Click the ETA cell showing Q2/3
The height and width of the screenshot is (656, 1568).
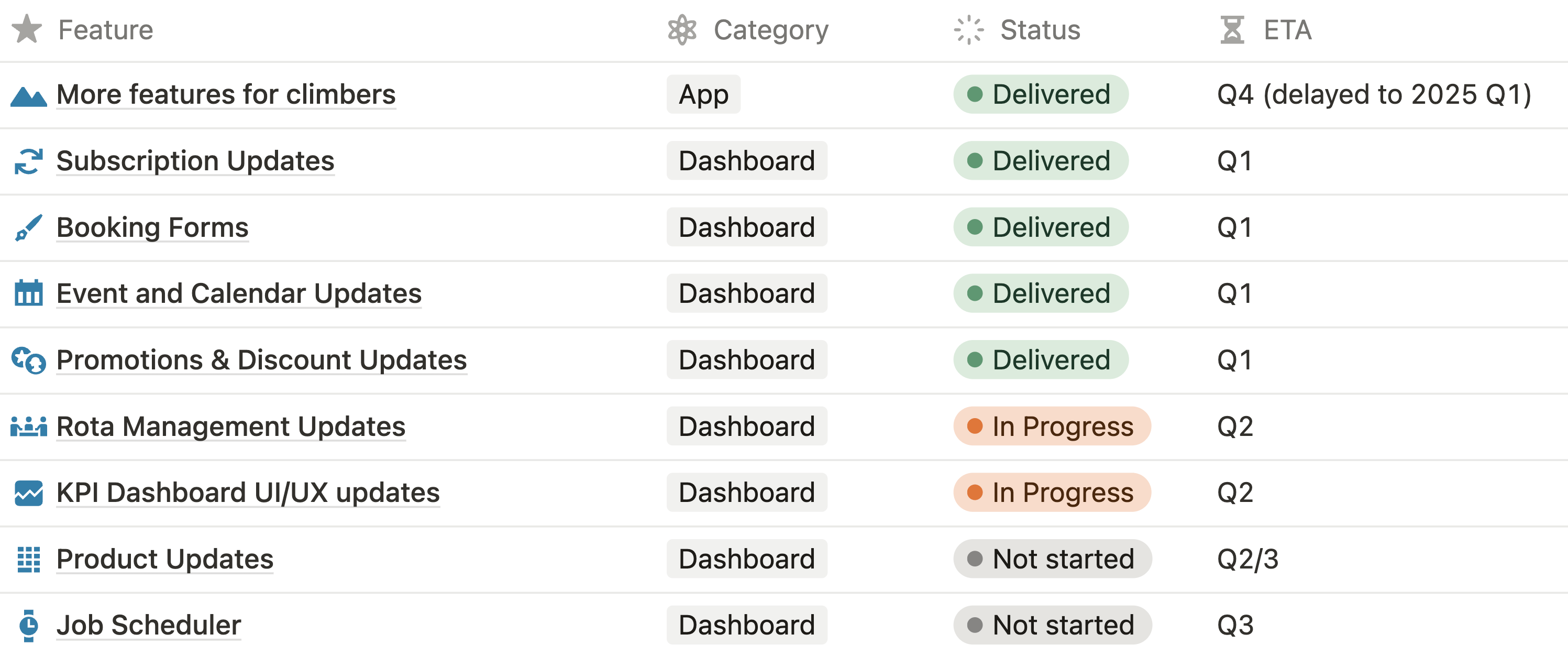pyautogui.click(x=1247, y=559)
